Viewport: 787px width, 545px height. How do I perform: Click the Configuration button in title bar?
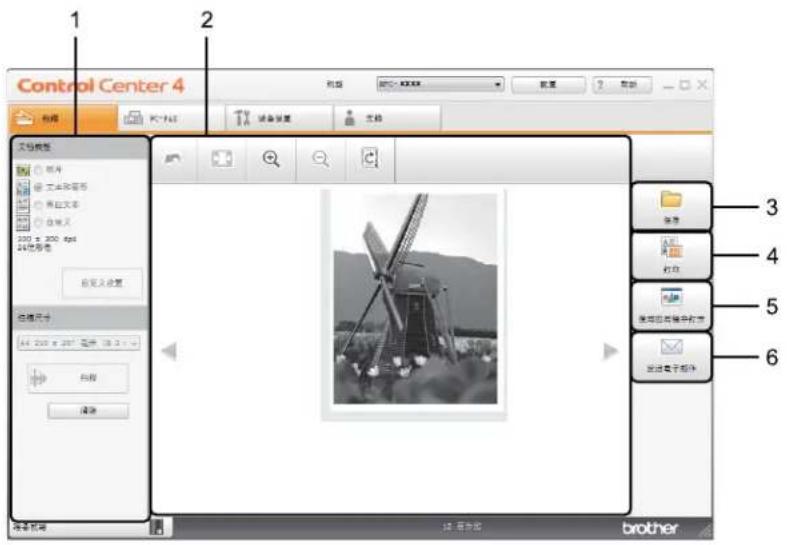548,85
